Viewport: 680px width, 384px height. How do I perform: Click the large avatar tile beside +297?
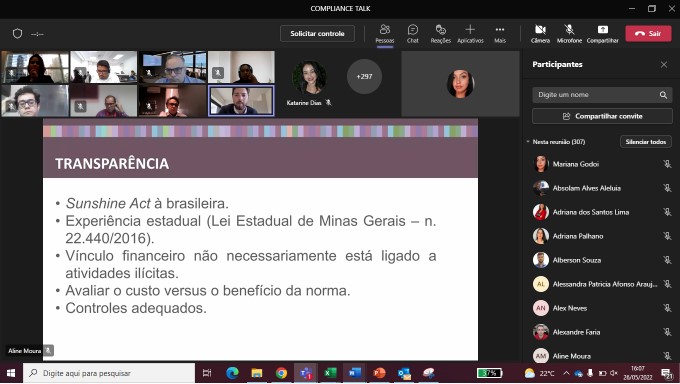tap(460, 84)
